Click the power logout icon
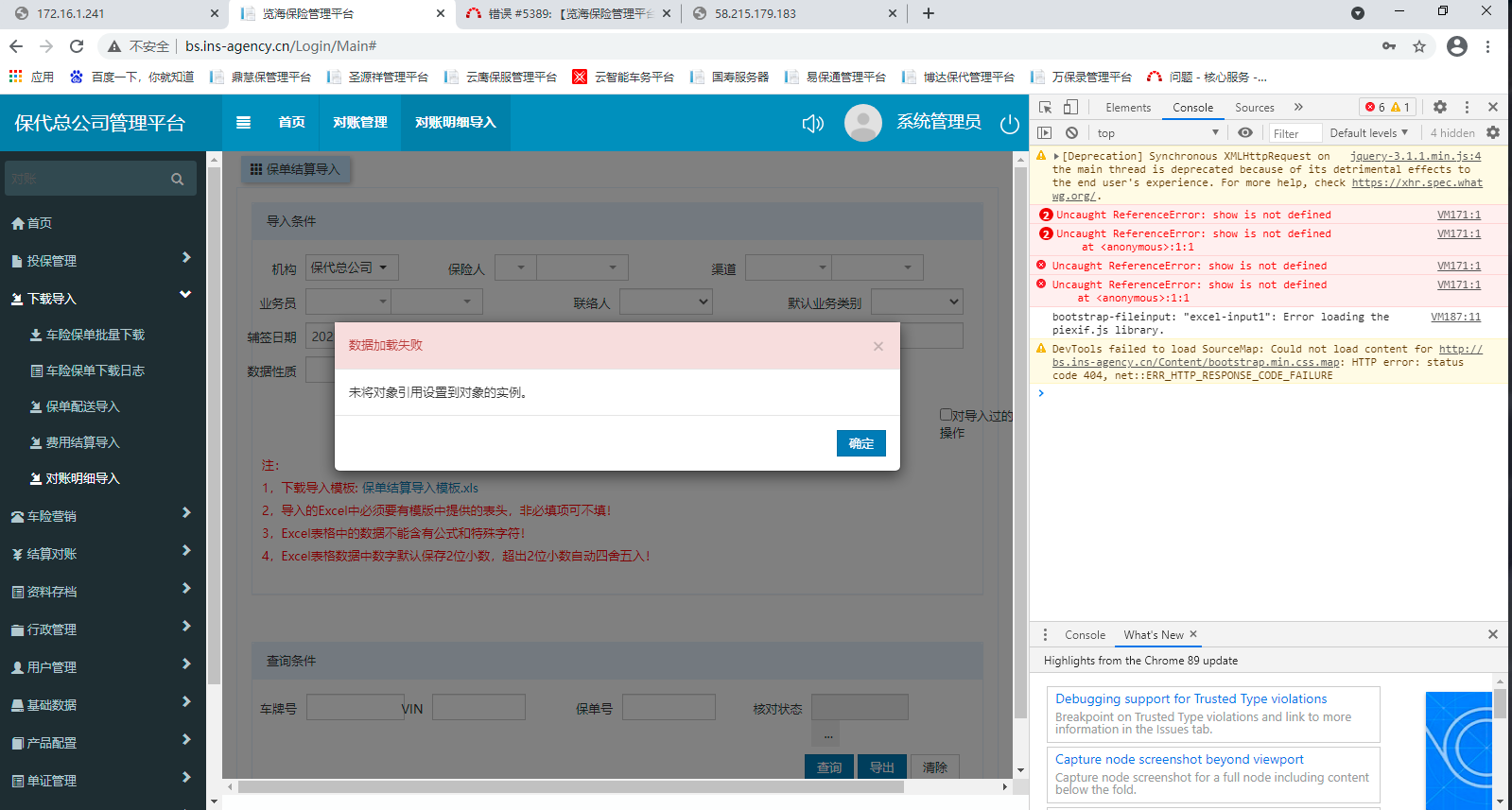1512x810 pixels. pyautogui.click(x=1010, y=123)
